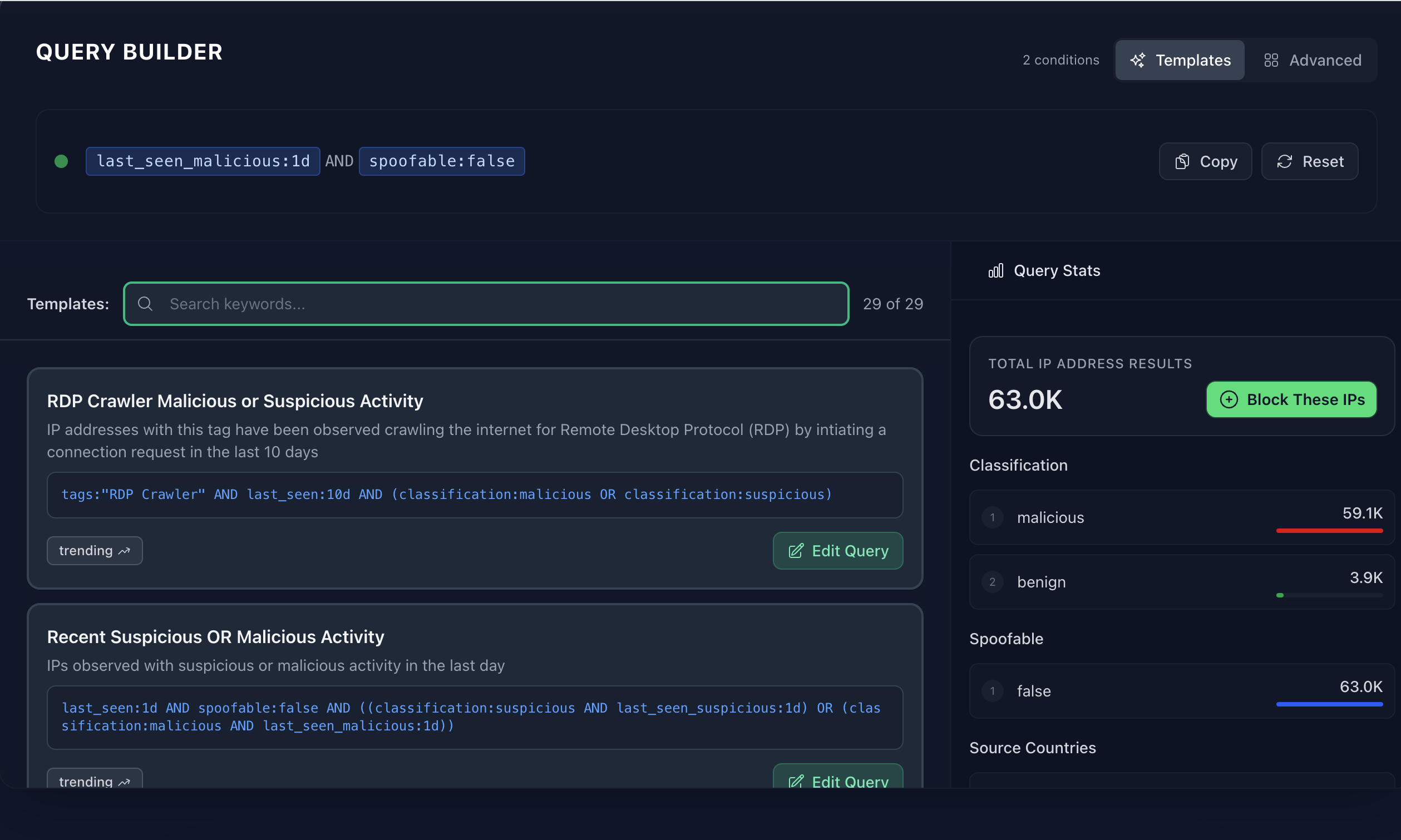Click the 29 of 29 template count
Image resolution: width=1401 pixels, height=840 pixels.
pos(892,304)
